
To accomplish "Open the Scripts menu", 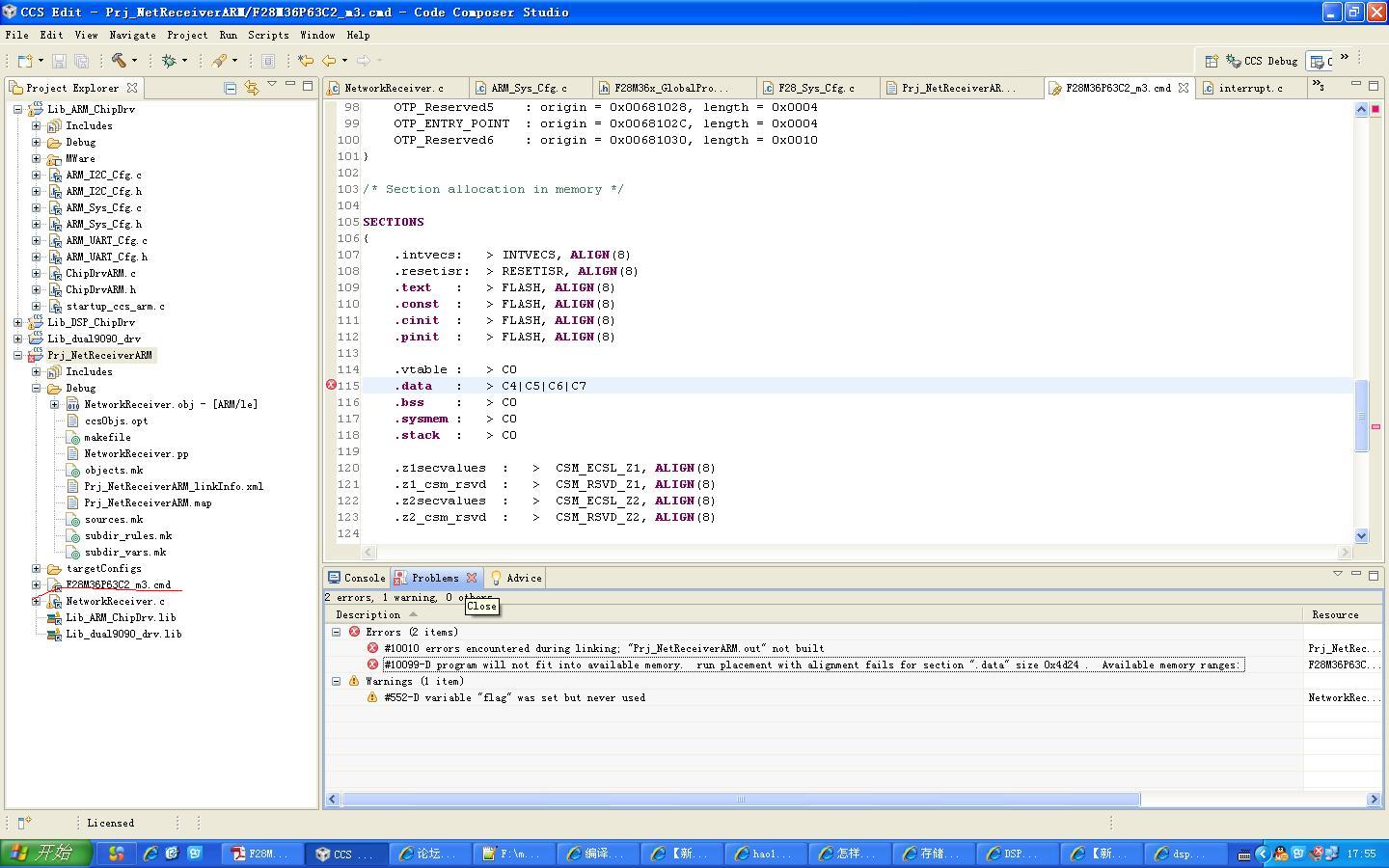I will pos(268,35).
